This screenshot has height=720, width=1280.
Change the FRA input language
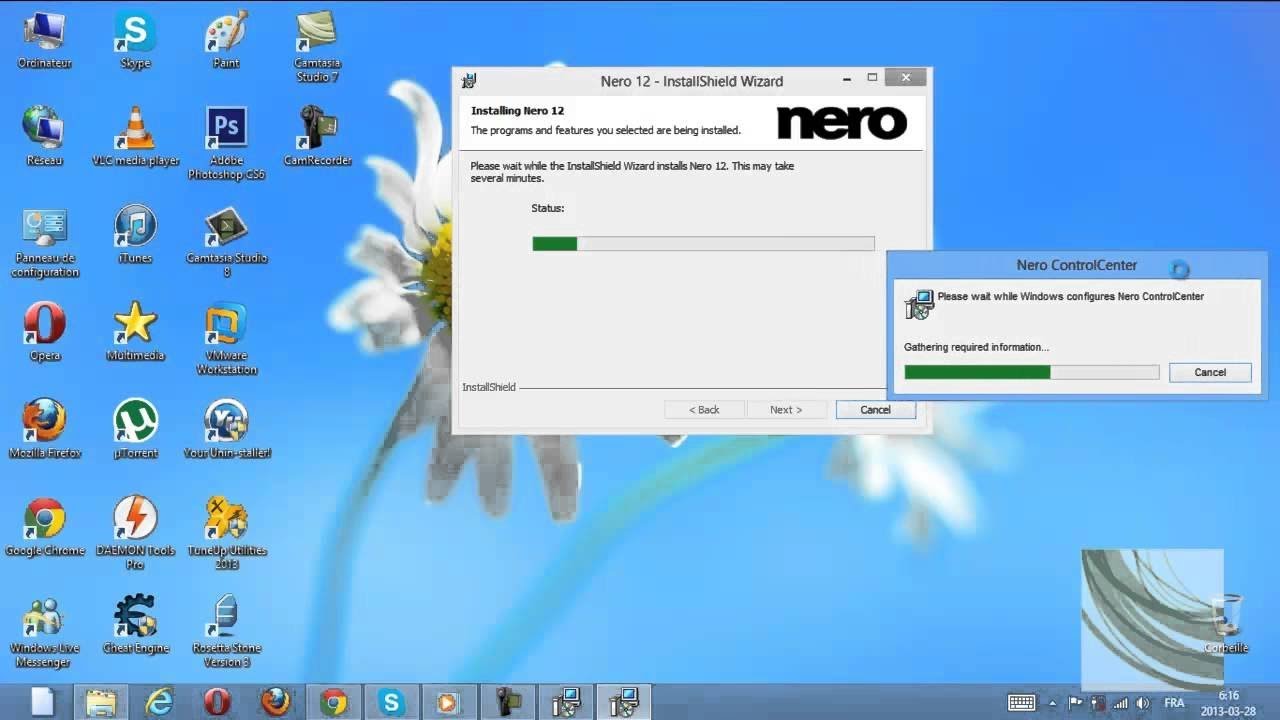coord(1174,703)
